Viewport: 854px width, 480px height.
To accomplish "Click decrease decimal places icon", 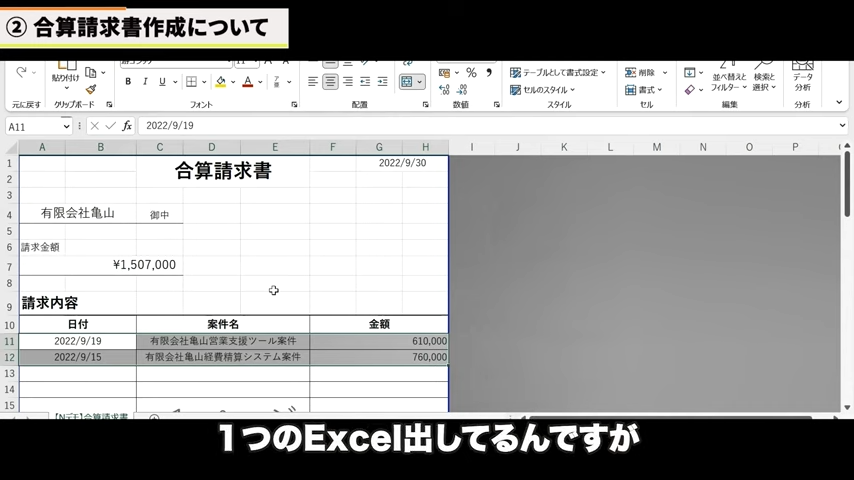I will 462,89.
